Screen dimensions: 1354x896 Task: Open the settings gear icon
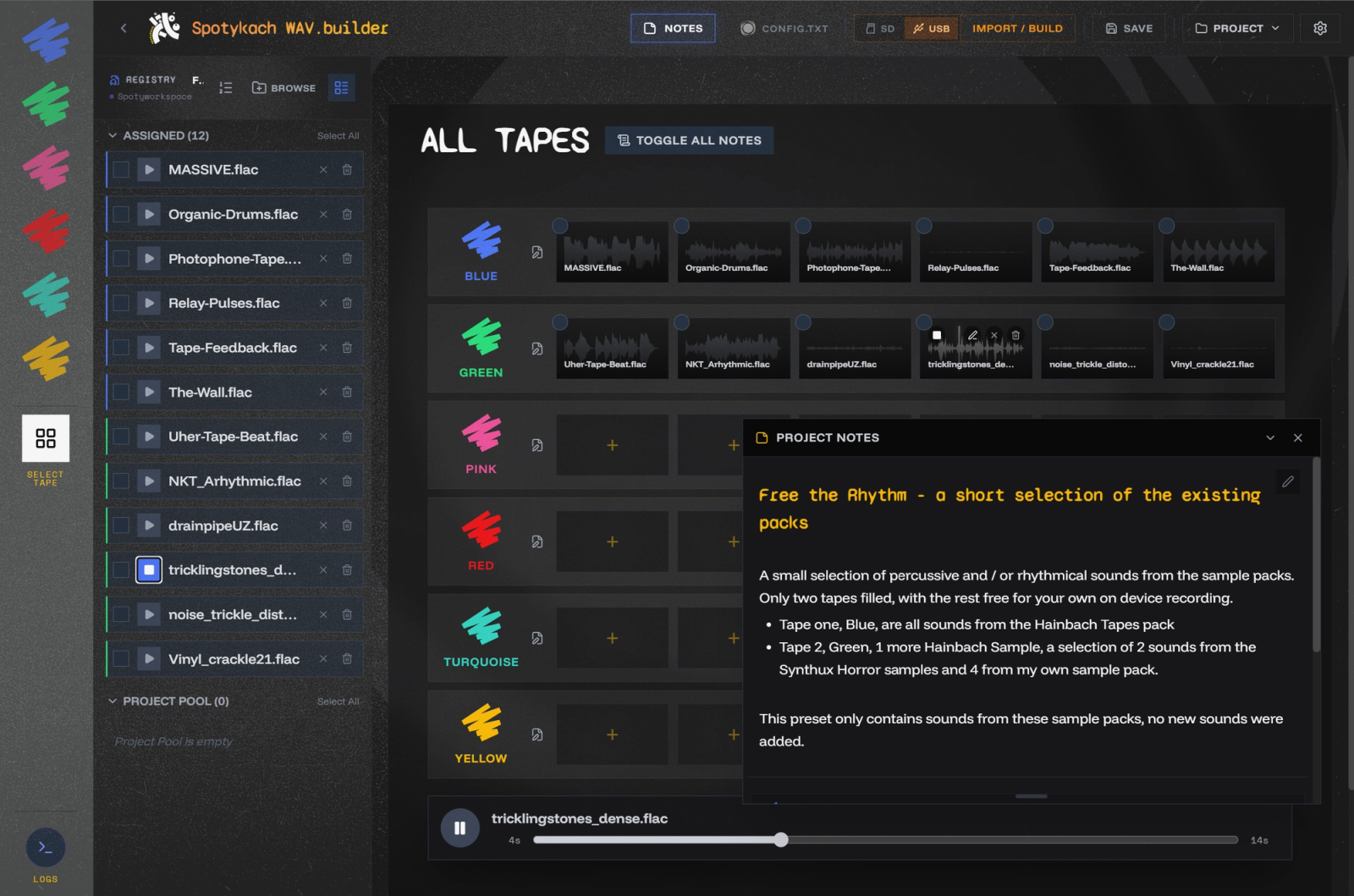click(1320, 28)
